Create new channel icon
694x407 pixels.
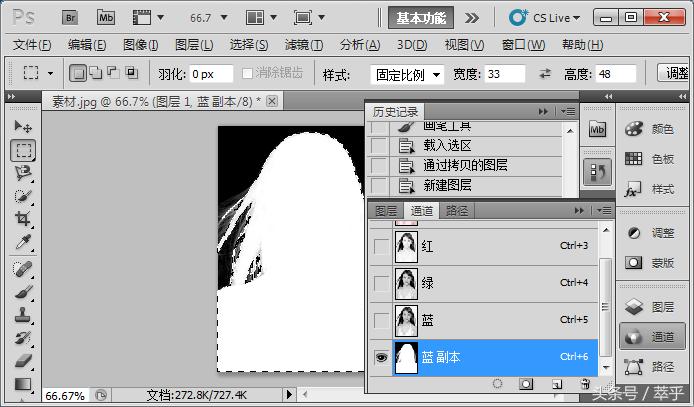pyautogui.click(x=557, y=384)
